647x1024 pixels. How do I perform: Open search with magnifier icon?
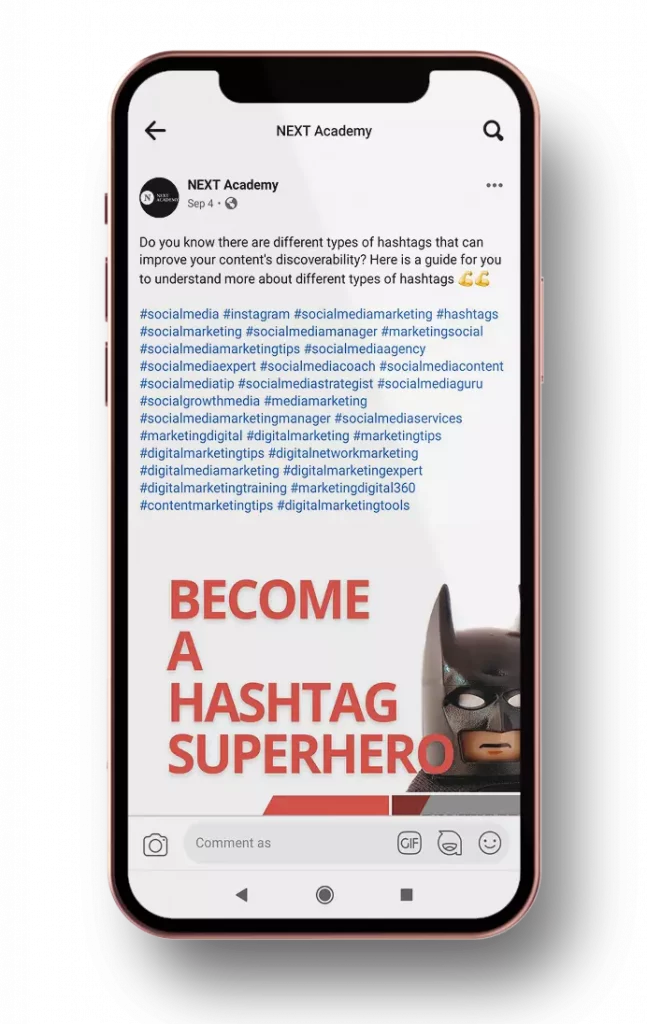(x=493, y=131)
